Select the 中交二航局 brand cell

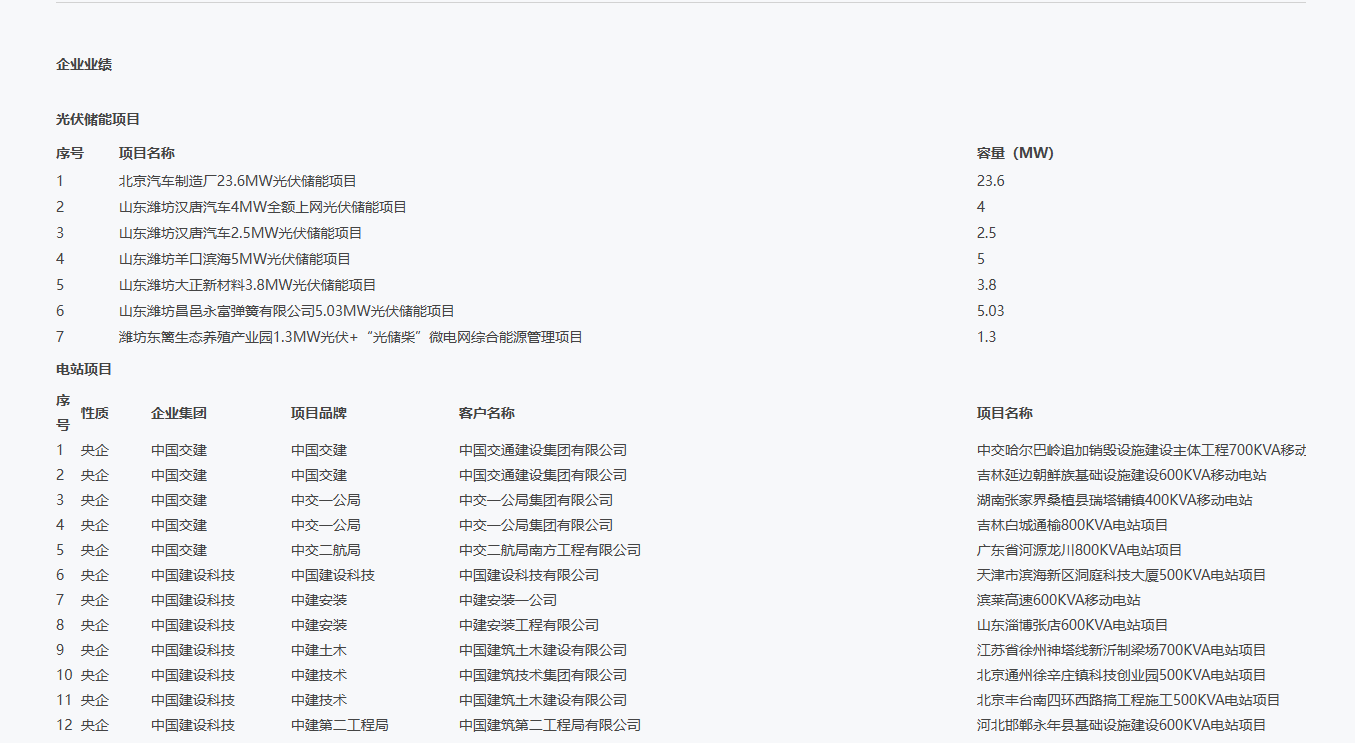point(326,550)
